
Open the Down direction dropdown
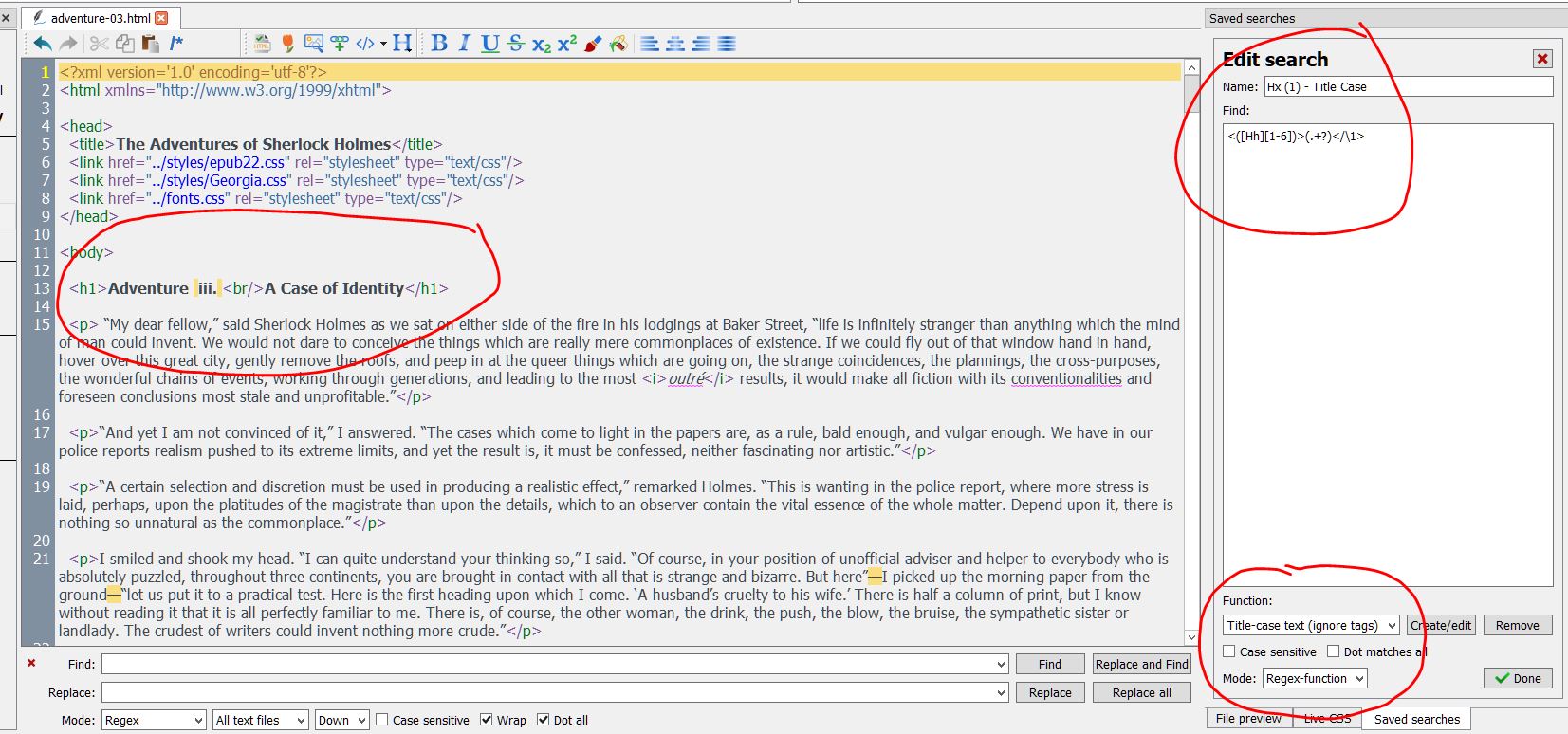click(x=341, y=720)
